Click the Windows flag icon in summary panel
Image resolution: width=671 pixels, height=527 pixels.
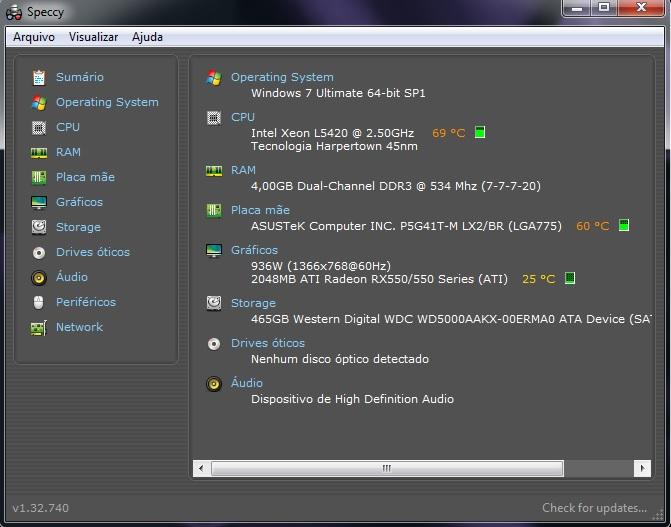(214, 78)
